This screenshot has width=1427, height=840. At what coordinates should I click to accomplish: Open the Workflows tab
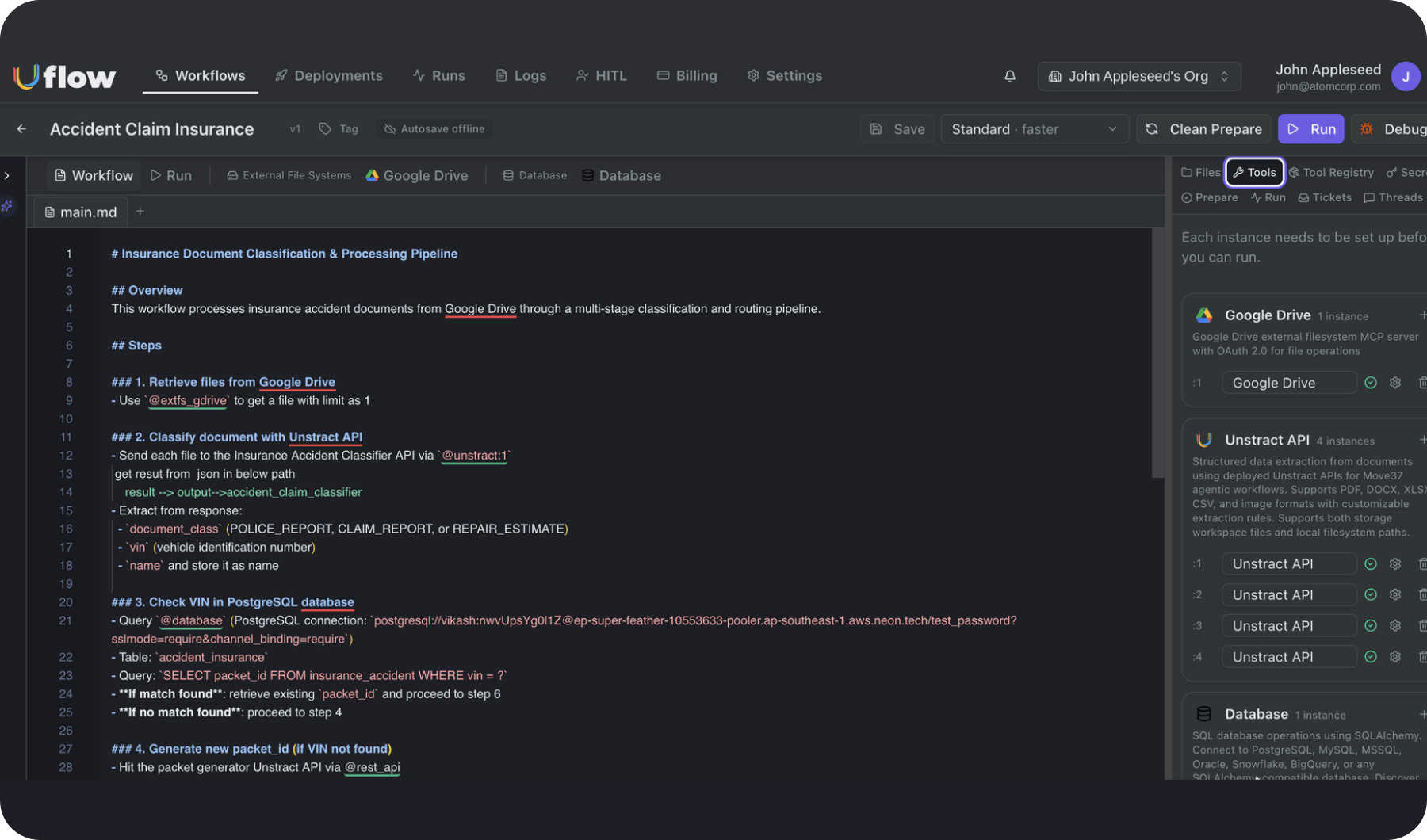(201, 75)
